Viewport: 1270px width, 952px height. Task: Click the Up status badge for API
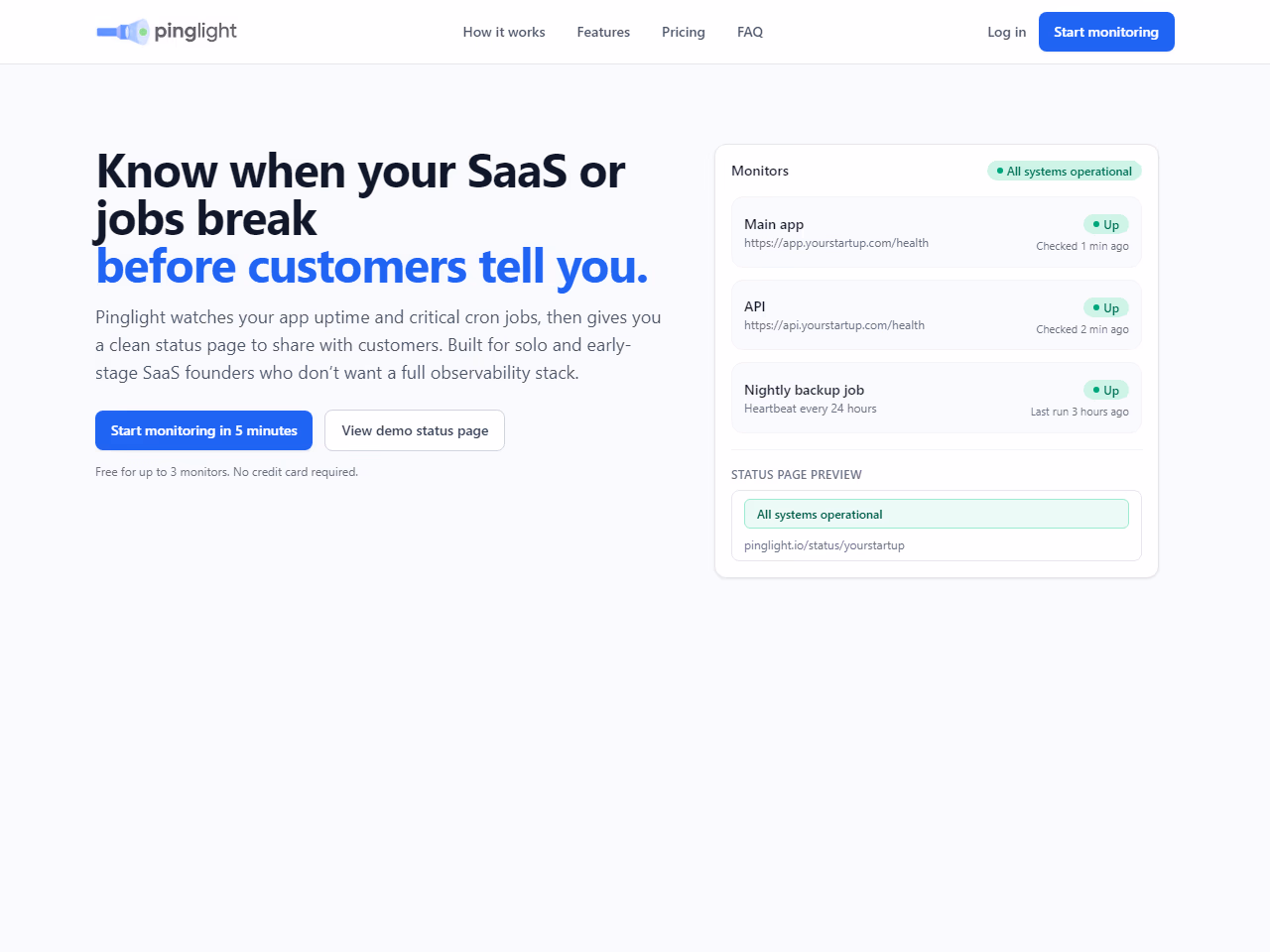[x=1105, y=308]
